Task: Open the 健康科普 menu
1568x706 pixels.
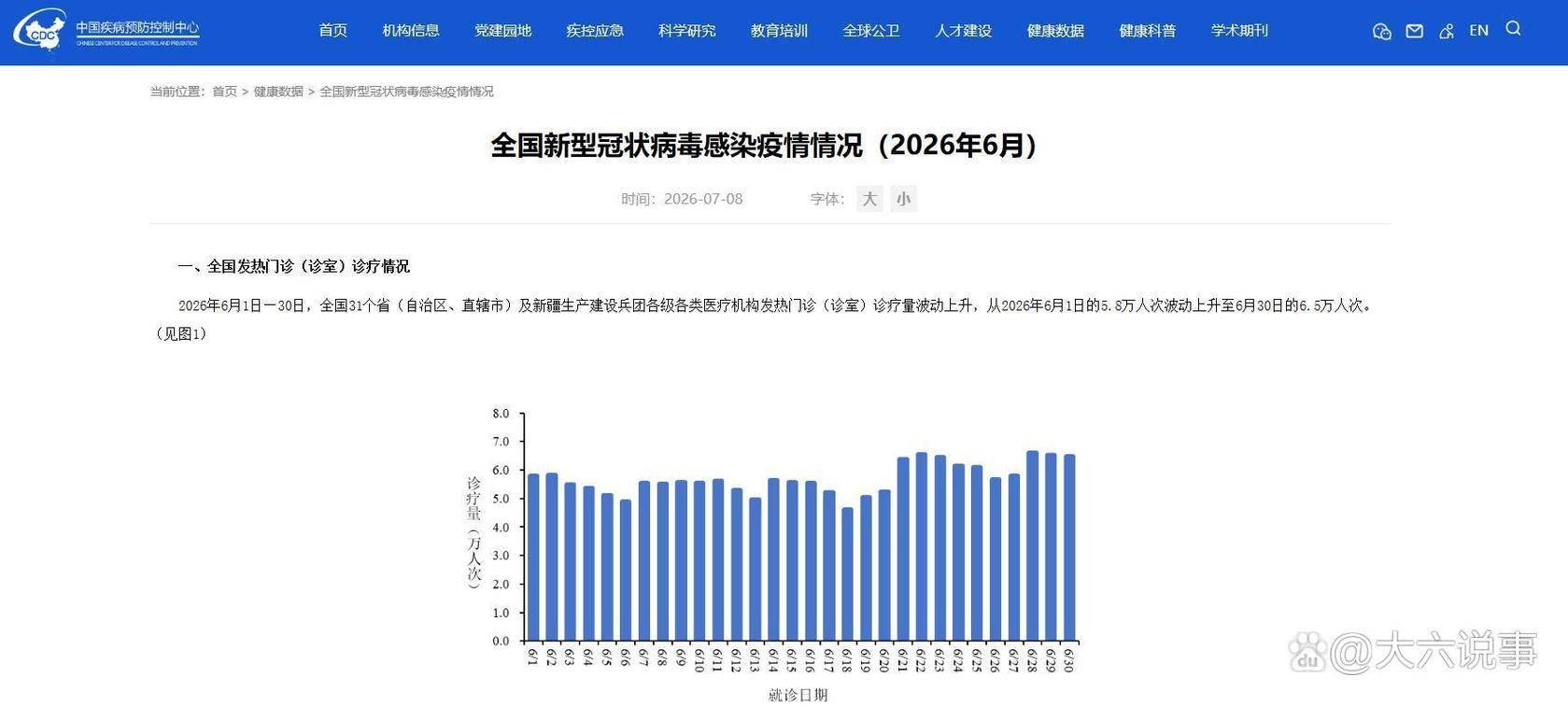Action: pos(1148,31)
